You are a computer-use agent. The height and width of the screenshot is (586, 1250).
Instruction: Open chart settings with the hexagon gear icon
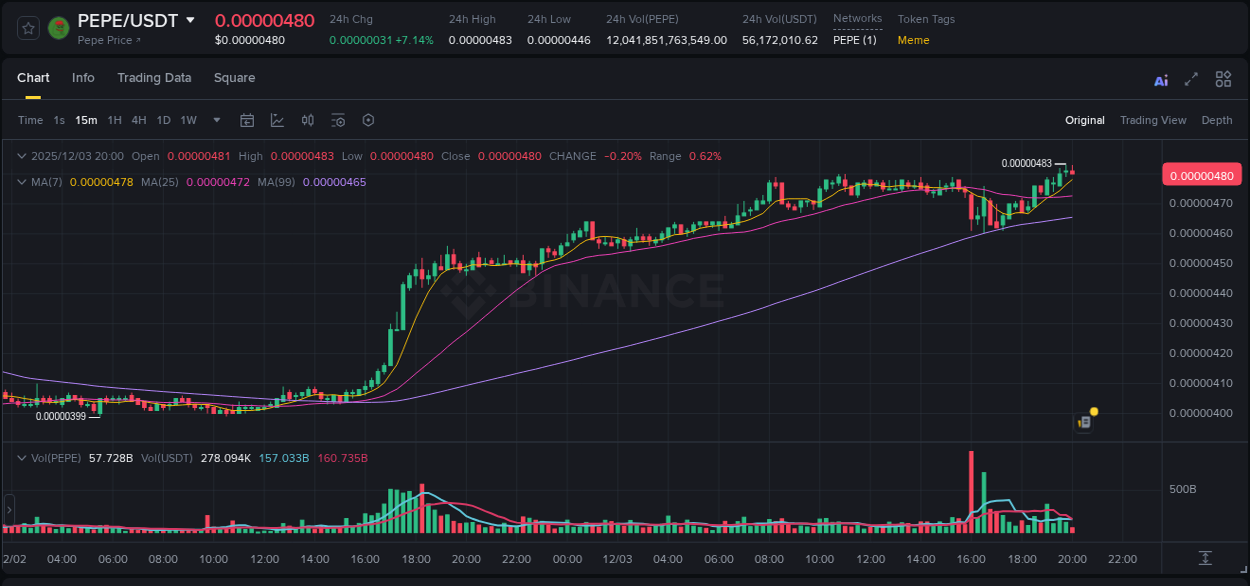tap(368, 120)
